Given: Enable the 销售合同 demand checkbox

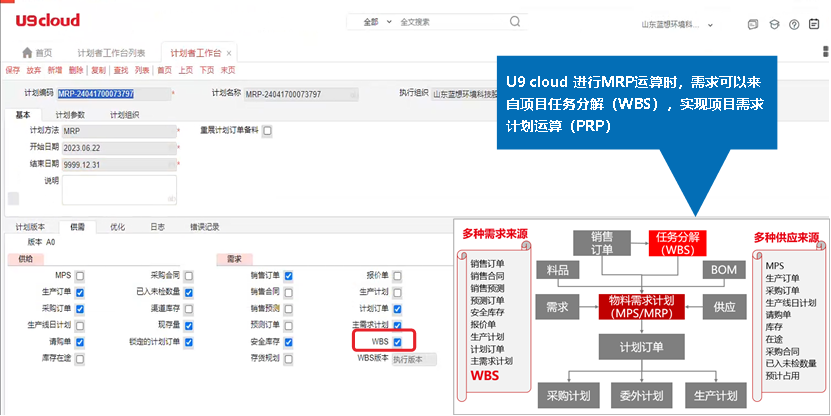Looking at the screenshot, I should point(288,293).
